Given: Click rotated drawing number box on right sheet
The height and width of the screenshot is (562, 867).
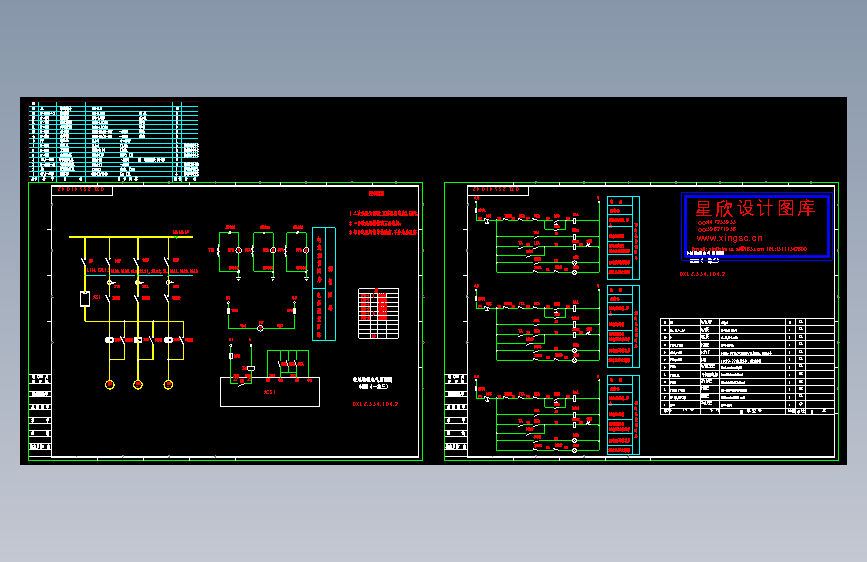Looking at the screenshot, I should tap(498, 191).
